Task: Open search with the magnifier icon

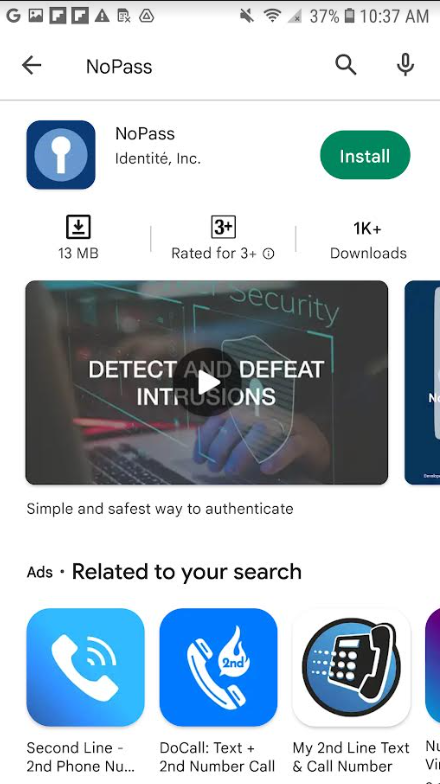Action: (346, 66)
